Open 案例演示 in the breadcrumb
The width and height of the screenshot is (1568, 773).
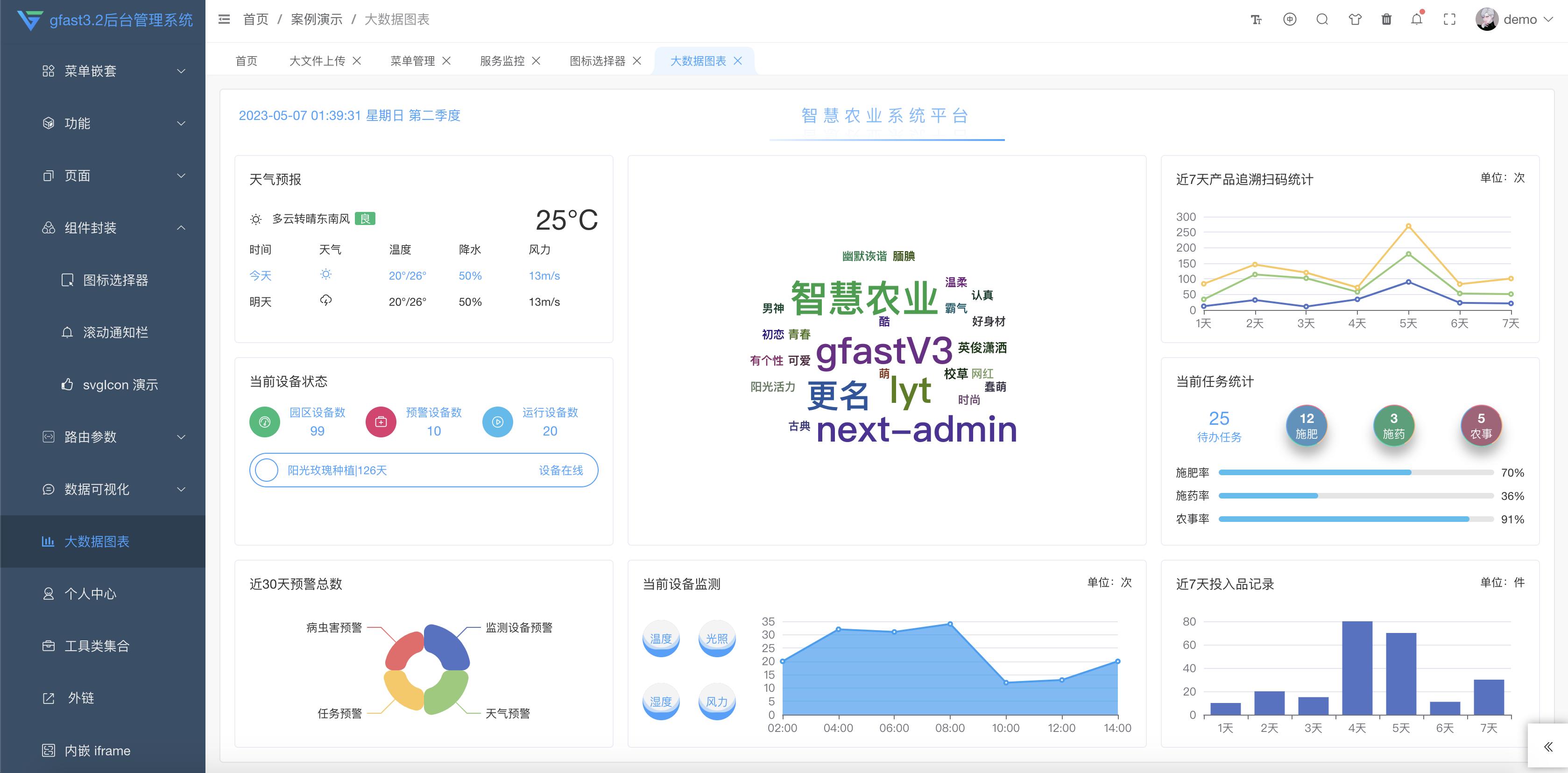(x=317, y=19)
